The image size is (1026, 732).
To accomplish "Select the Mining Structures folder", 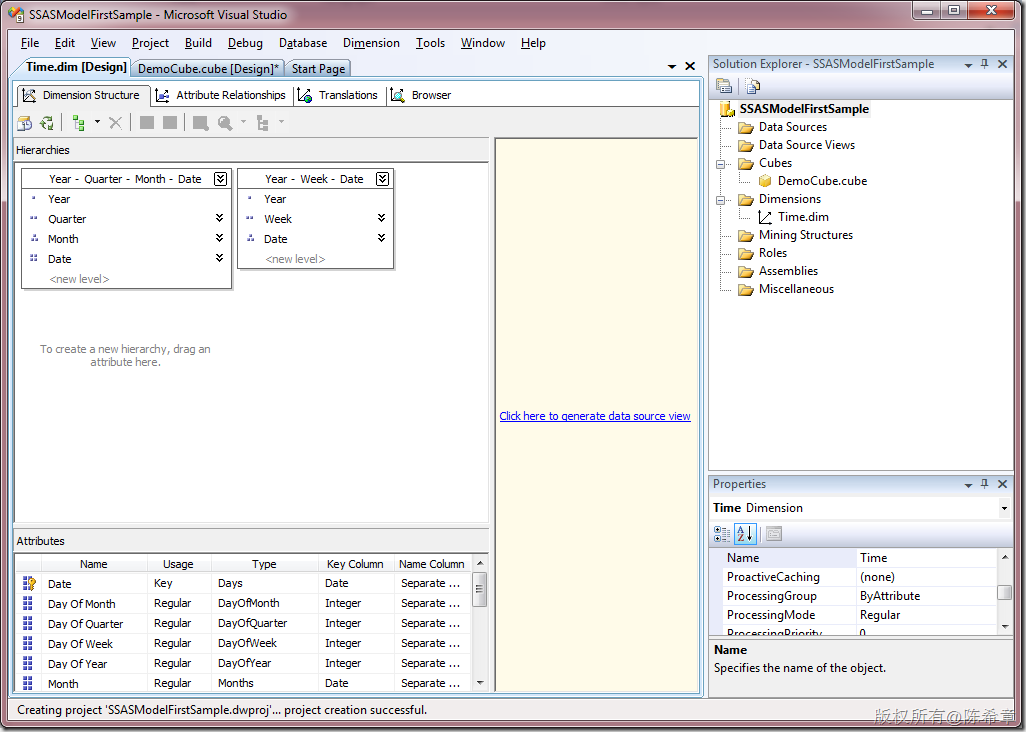I will (805, 235).
